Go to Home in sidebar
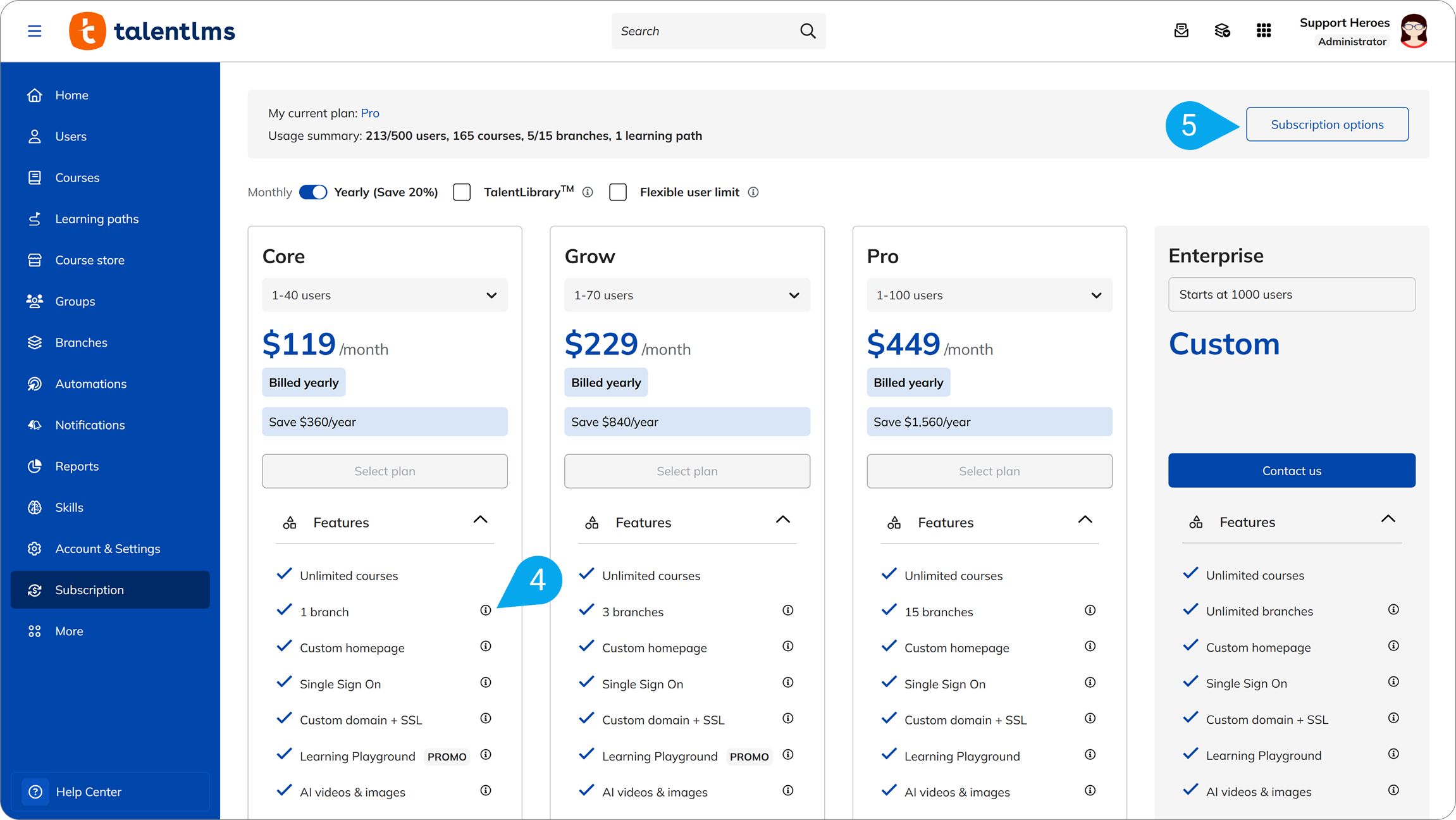This screenshot has height=820, width=1456. [110, 95]
